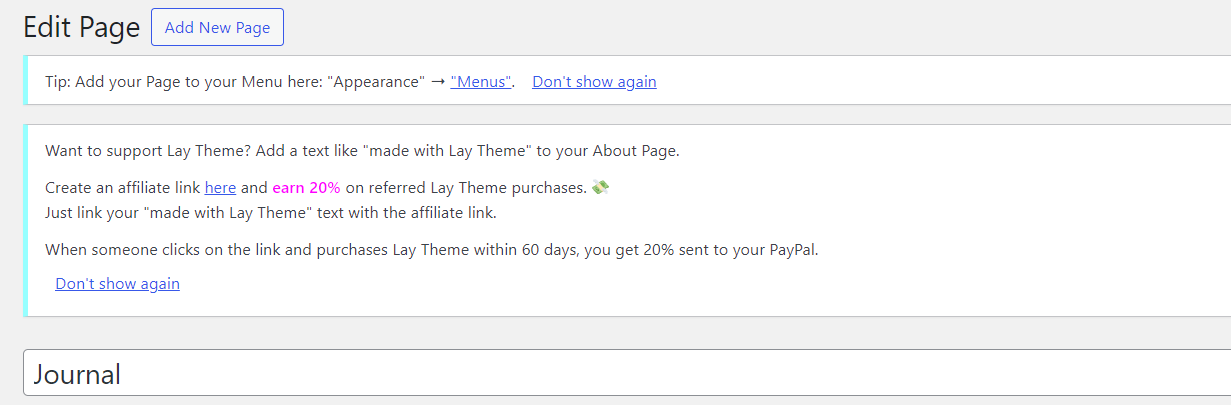This screenshot has height=405, width=1231.
Task: Open the "Menus" link in the tip
Action: tap(481, 82)
